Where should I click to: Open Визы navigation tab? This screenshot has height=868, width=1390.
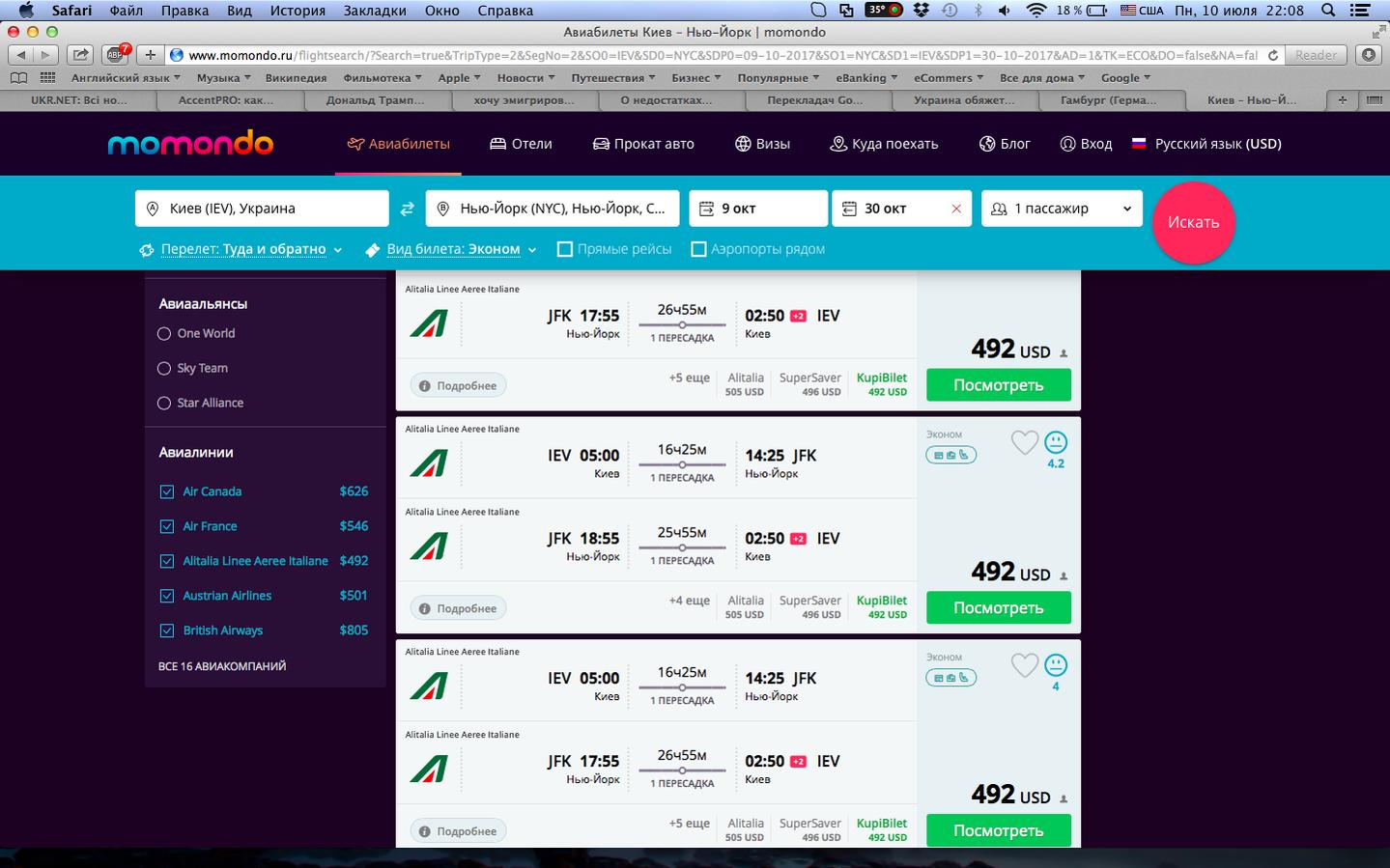tap(762, 144)
